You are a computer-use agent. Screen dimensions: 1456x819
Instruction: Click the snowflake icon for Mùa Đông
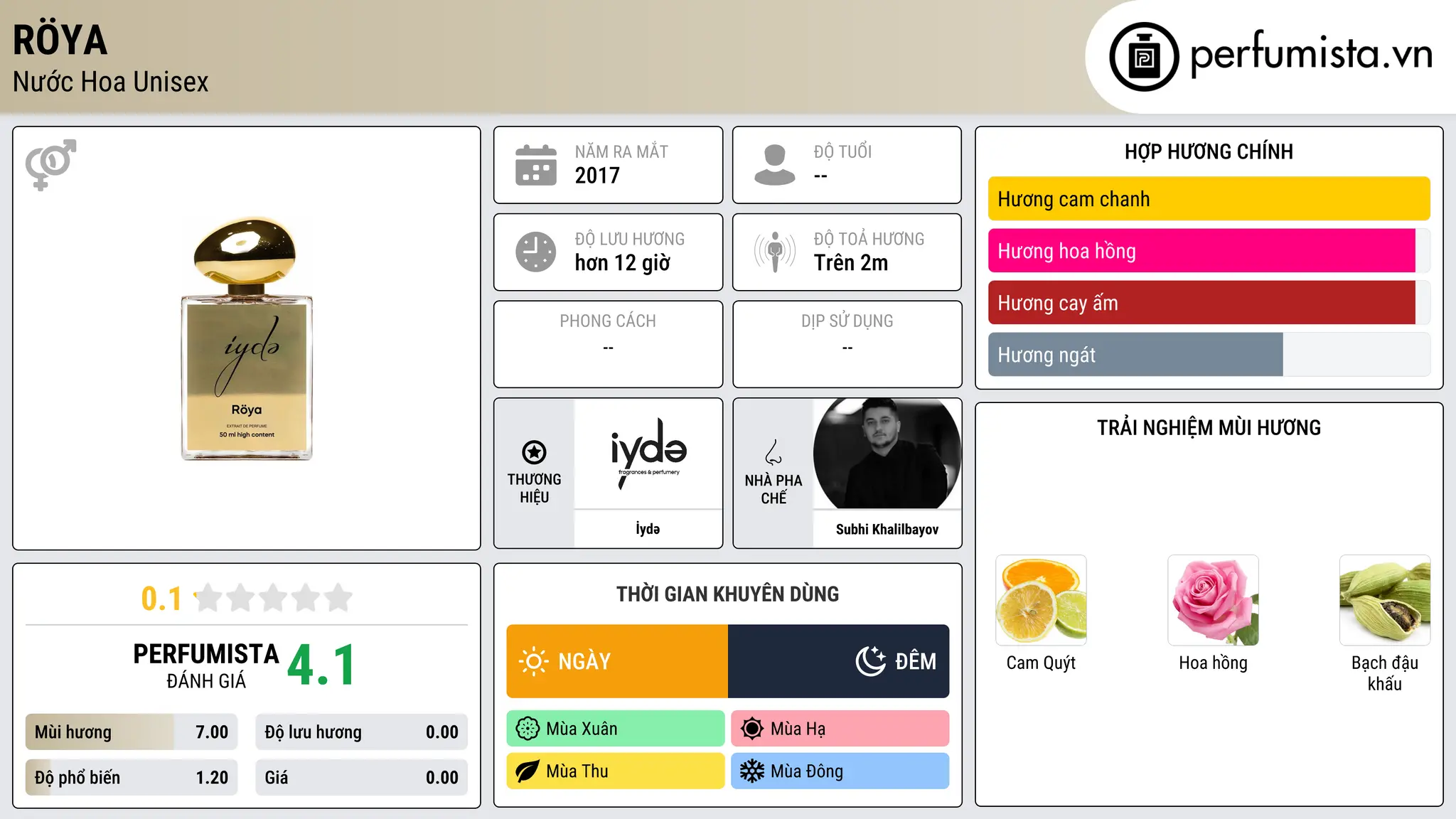click(752, 771)
